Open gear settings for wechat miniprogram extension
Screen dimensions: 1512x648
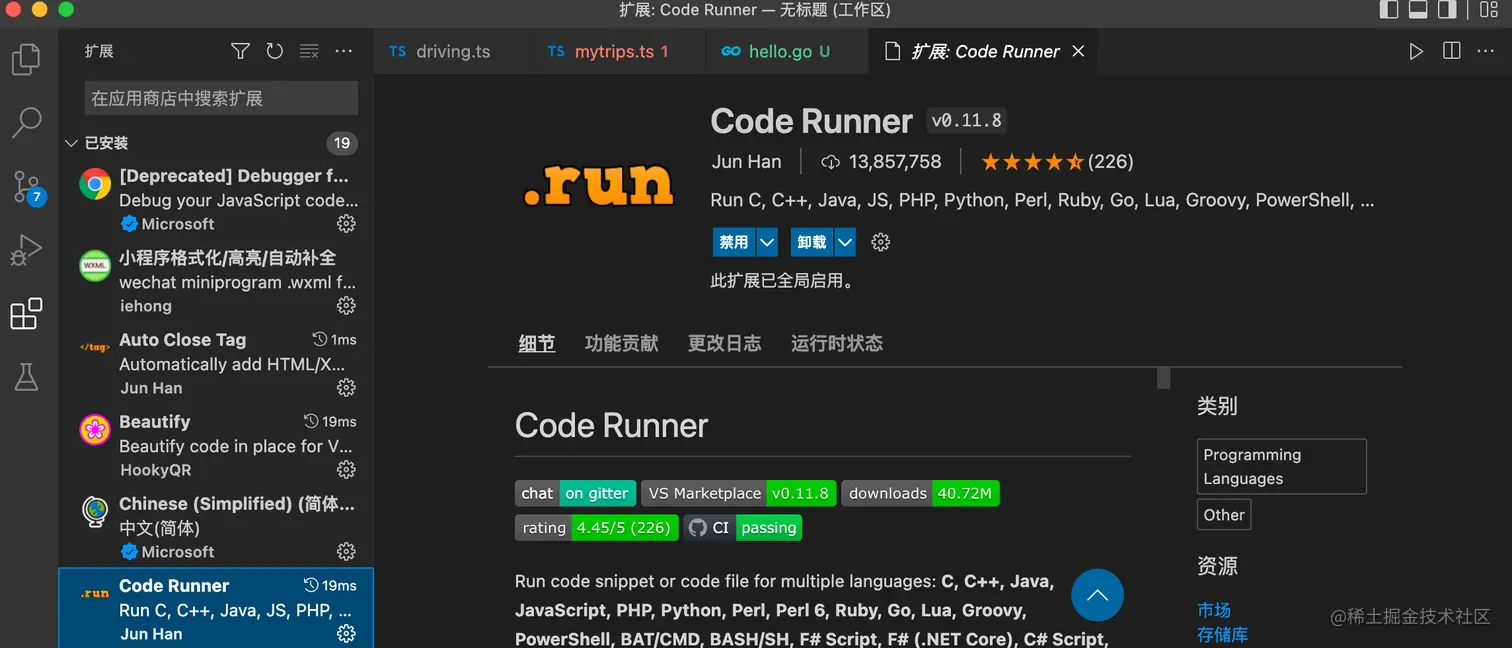coord(346,305)
